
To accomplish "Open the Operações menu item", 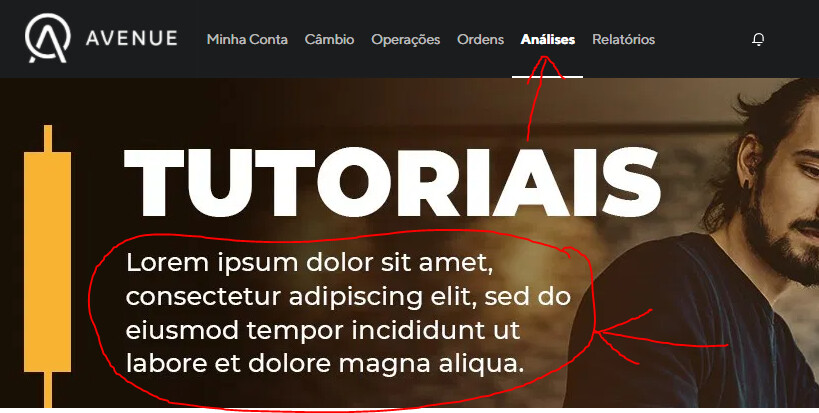I will click(x=406, y=40).
